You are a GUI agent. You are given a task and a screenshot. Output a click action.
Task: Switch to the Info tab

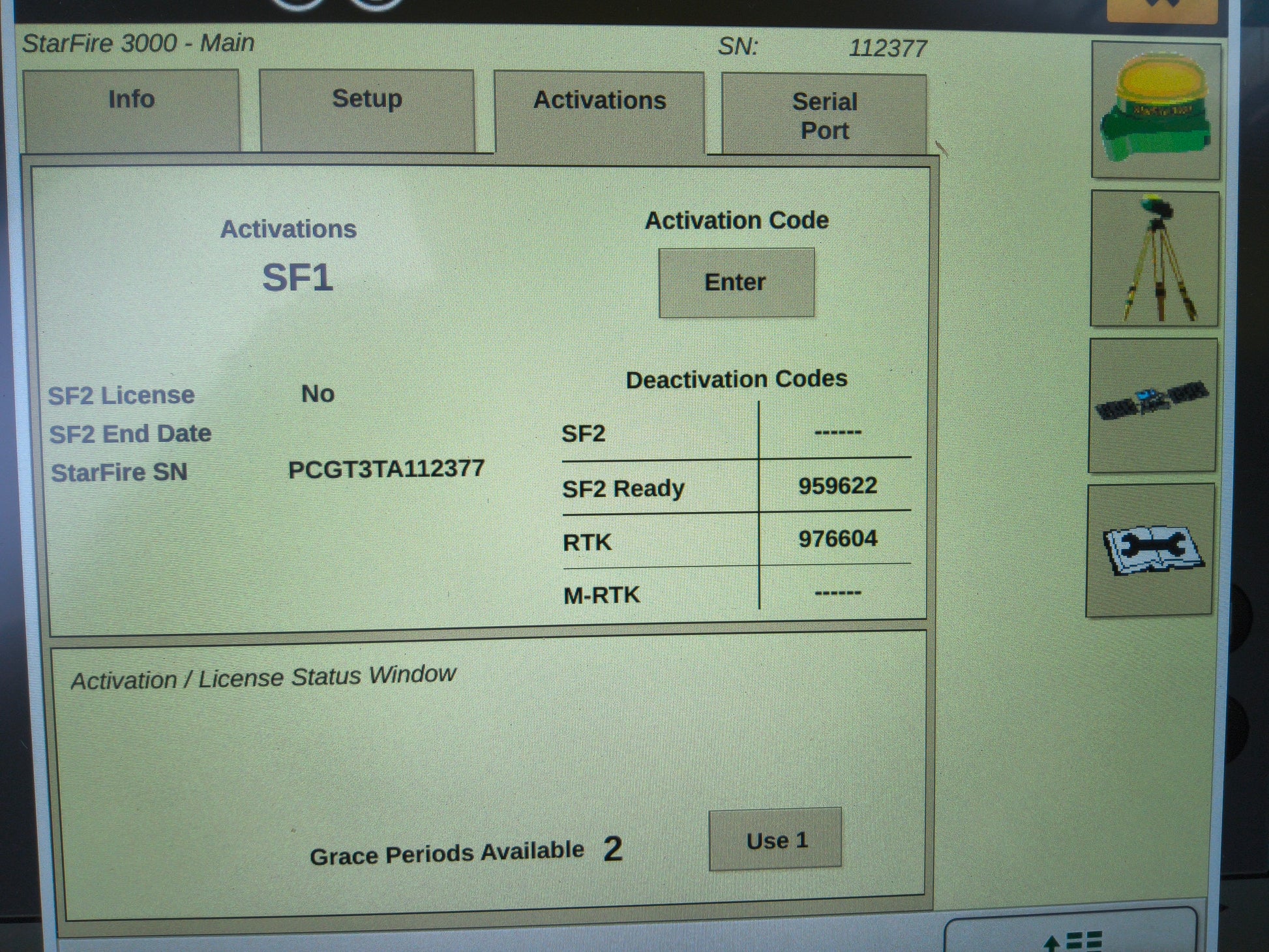pos(132,111)
